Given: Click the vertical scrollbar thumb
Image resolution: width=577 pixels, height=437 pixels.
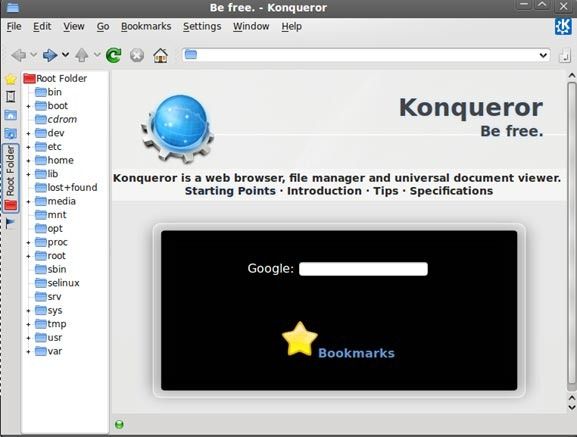Looking at the screenshot, I should click(571, 233).
